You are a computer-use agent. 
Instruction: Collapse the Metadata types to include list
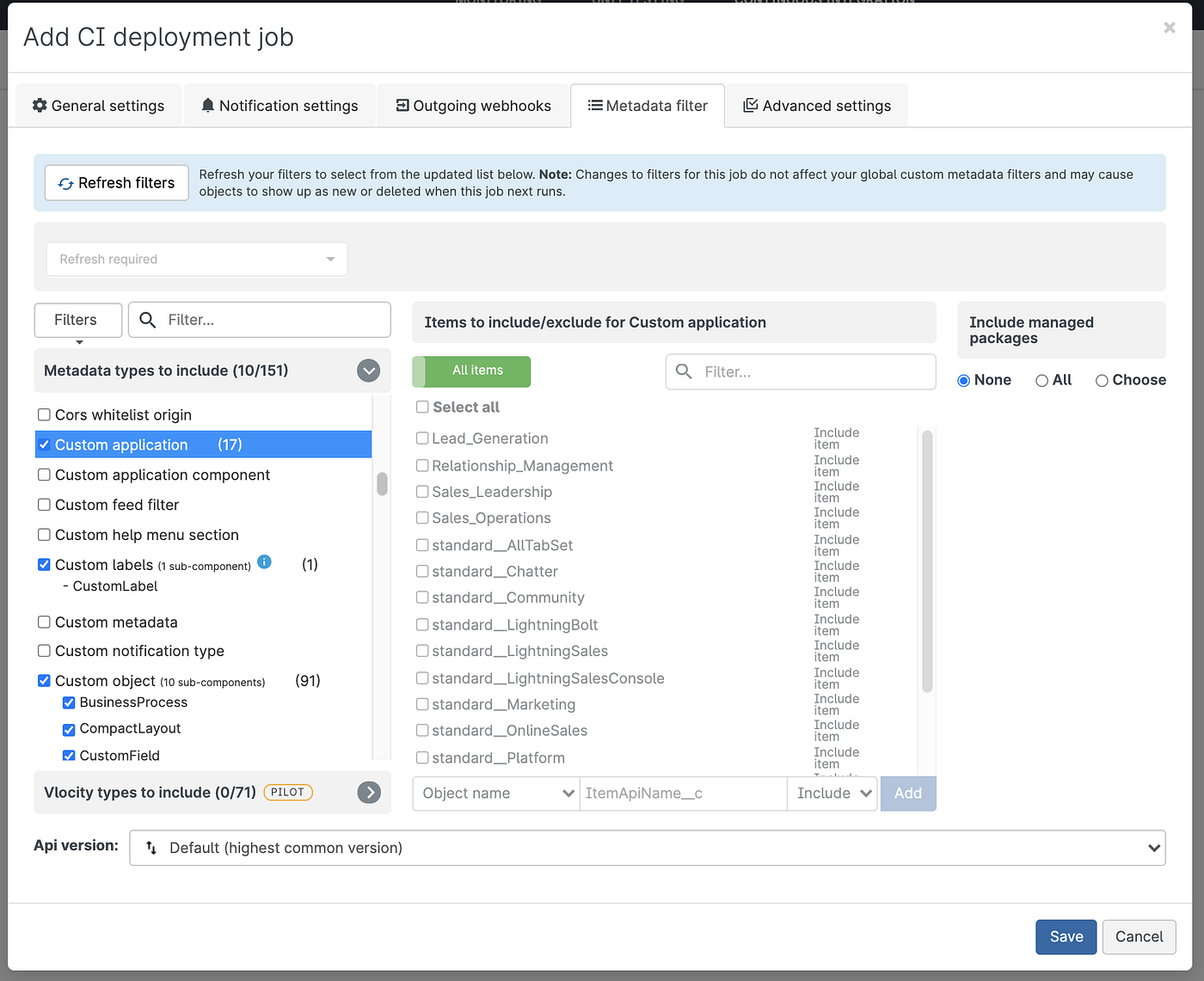click(x=368, y=371)
